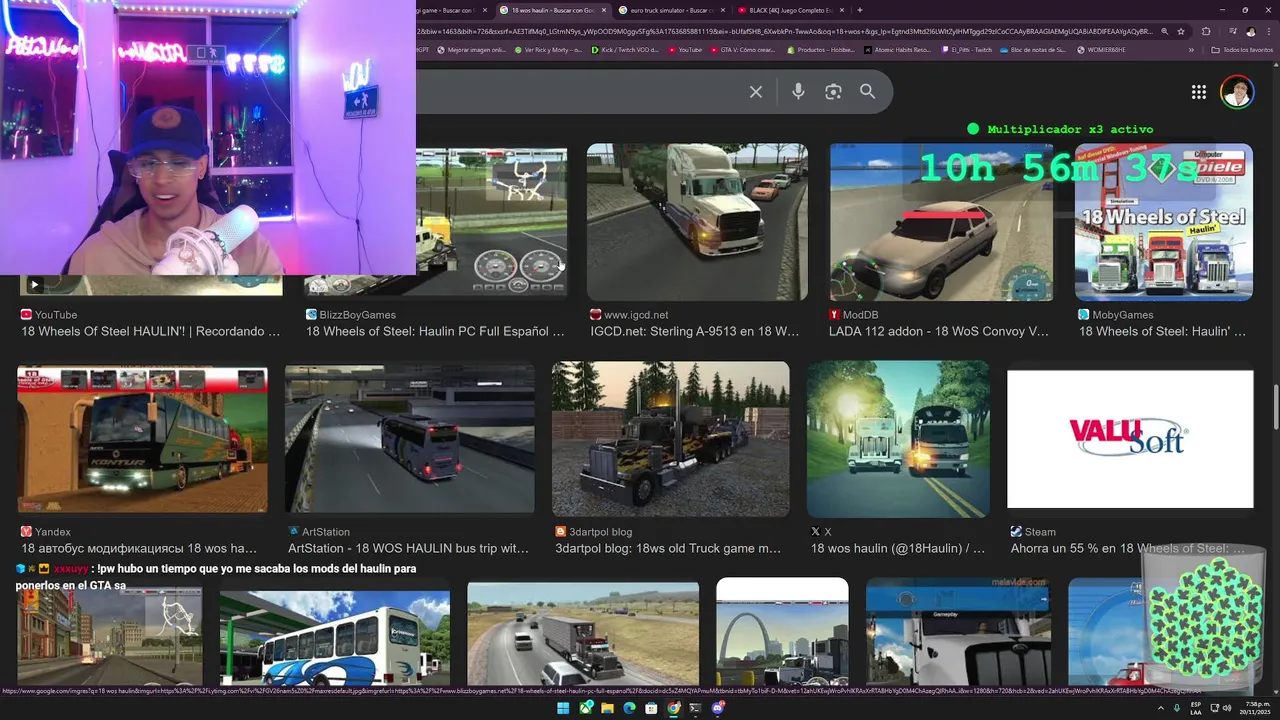Open the 'GTA V: Cómo crear...' bookmark
Image resolution: width=1280 pixels, height=720 pixels.
point(742,50)
